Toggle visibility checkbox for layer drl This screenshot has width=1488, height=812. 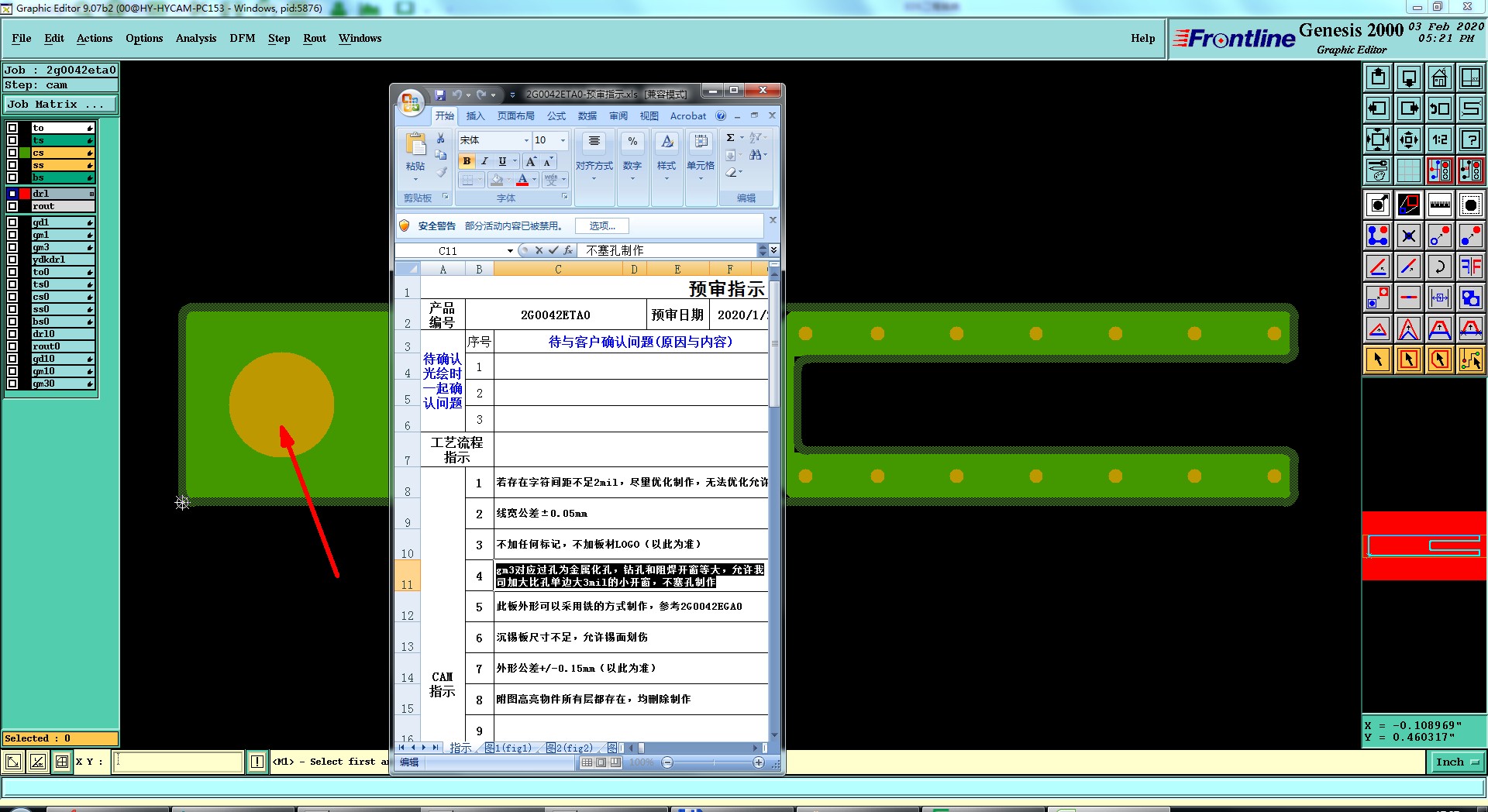(12, 194)
